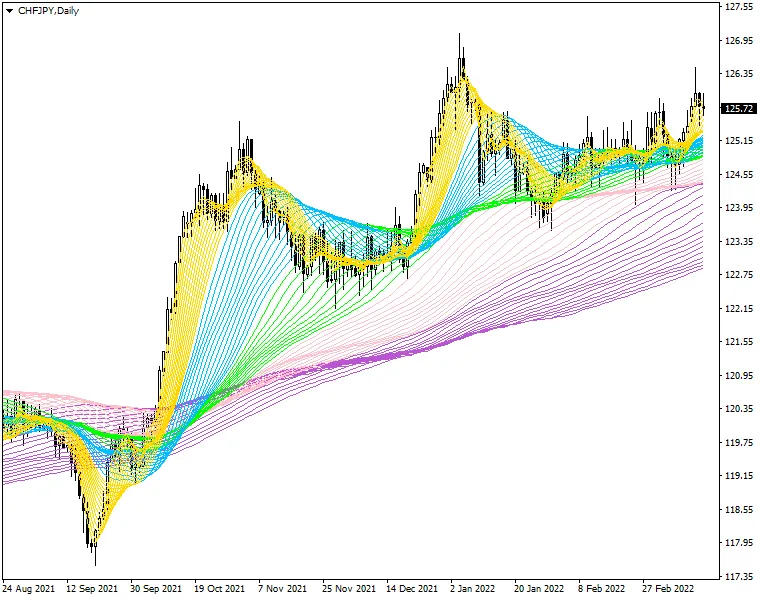Click the 120.95 price scale value
The height and width of the screenshot is (600, 760).
[738, 376]
